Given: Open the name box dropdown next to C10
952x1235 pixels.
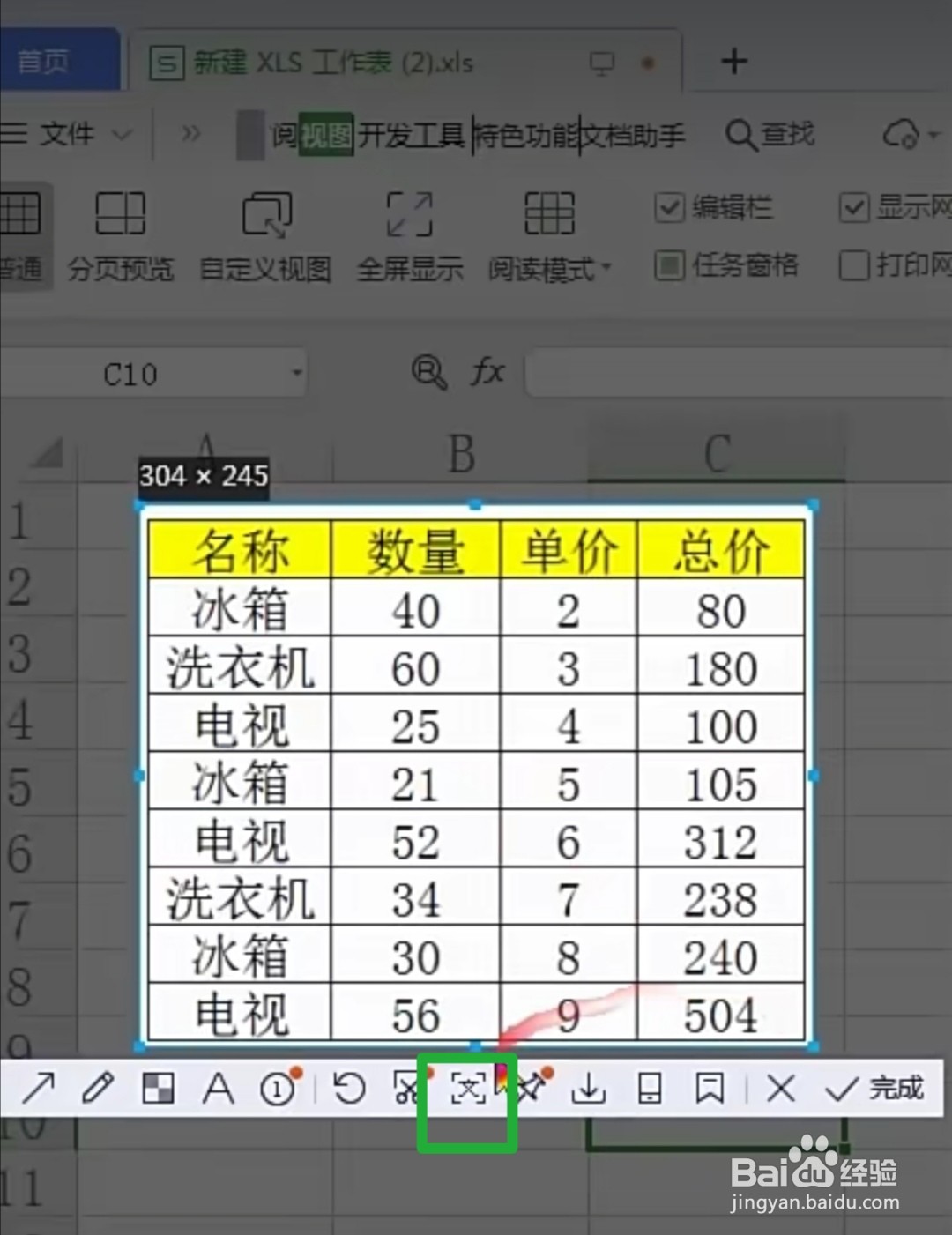Looking at the screenshot, I should (x=296, y=373).
